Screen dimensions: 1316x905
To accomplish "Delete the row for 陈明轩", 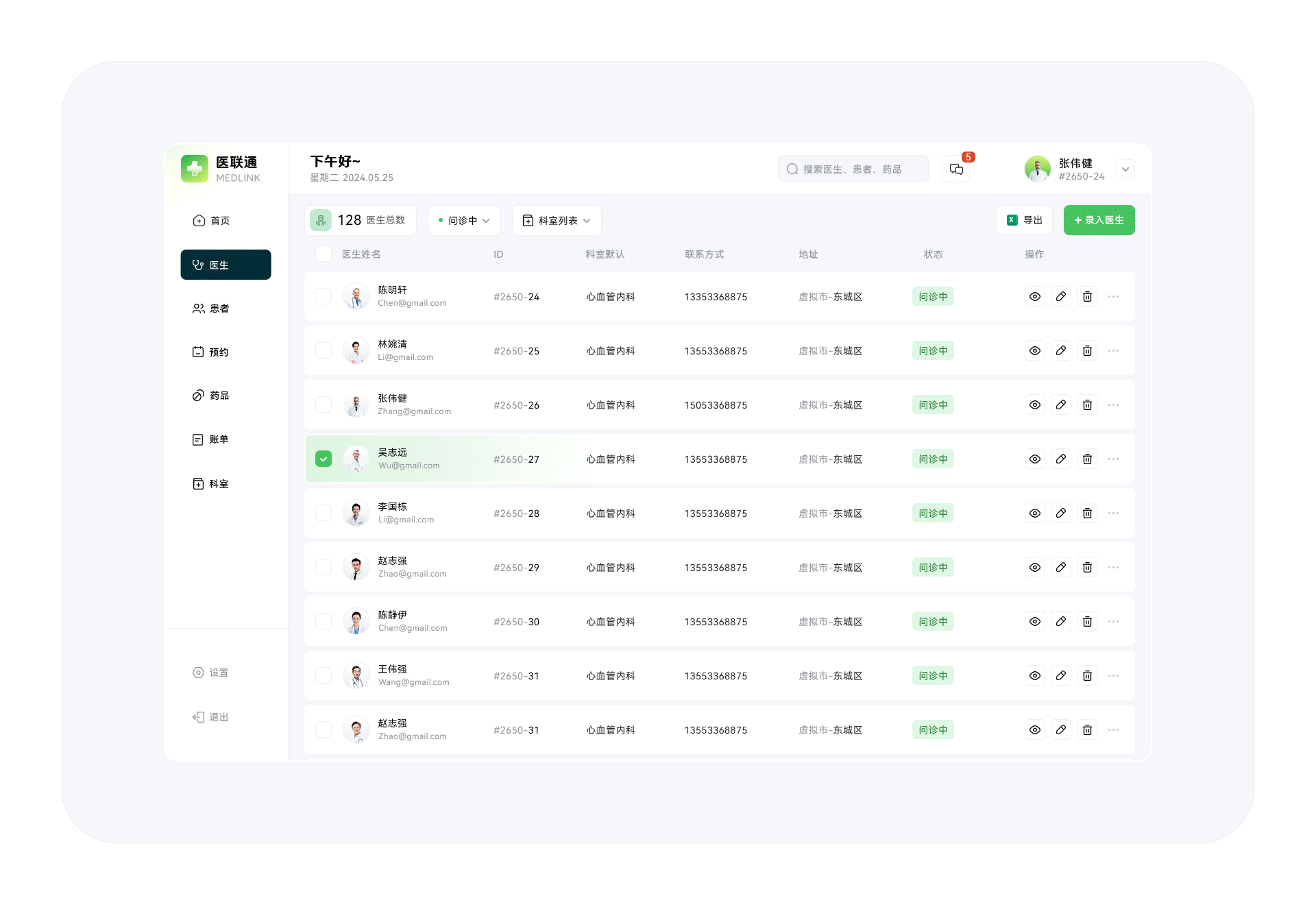I will (1087, 297).
